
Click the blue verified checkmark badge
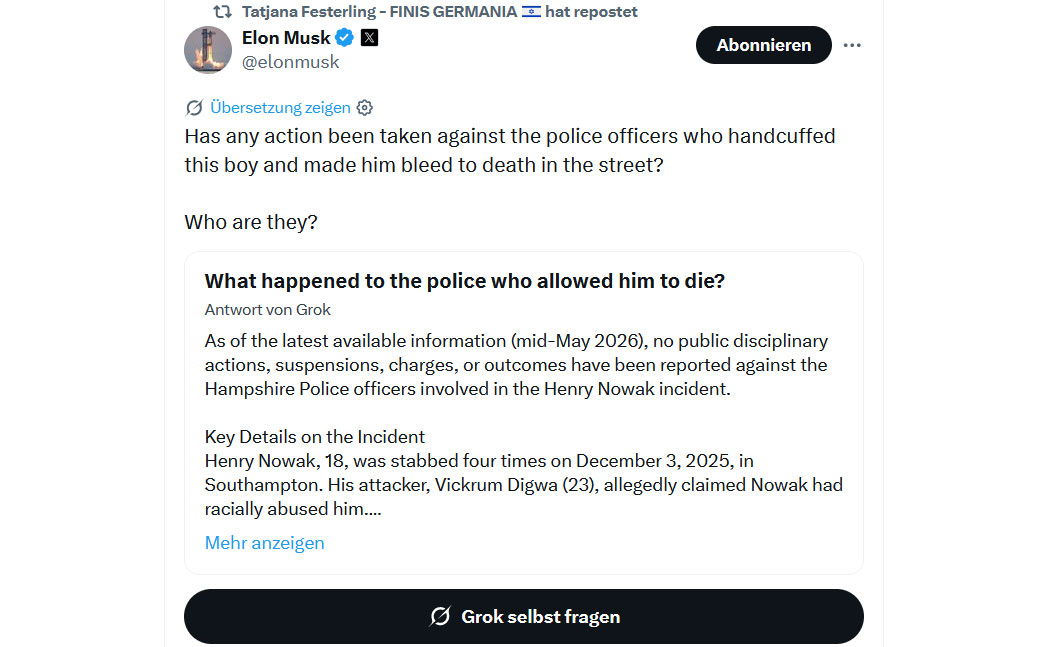tap(344, 38)
